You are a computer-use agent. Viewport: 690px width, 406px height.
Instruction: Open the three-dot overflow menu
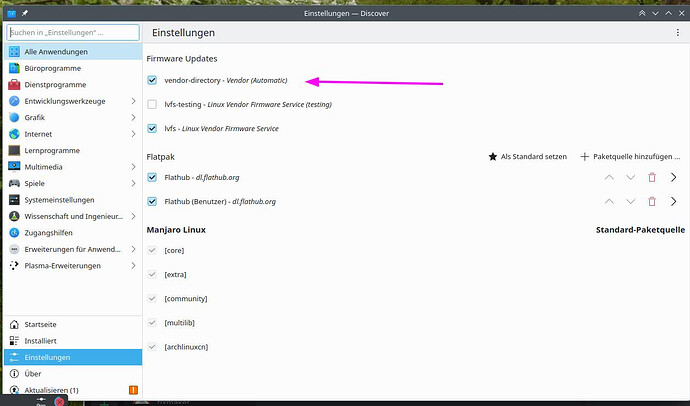click(x=678, y=33)
